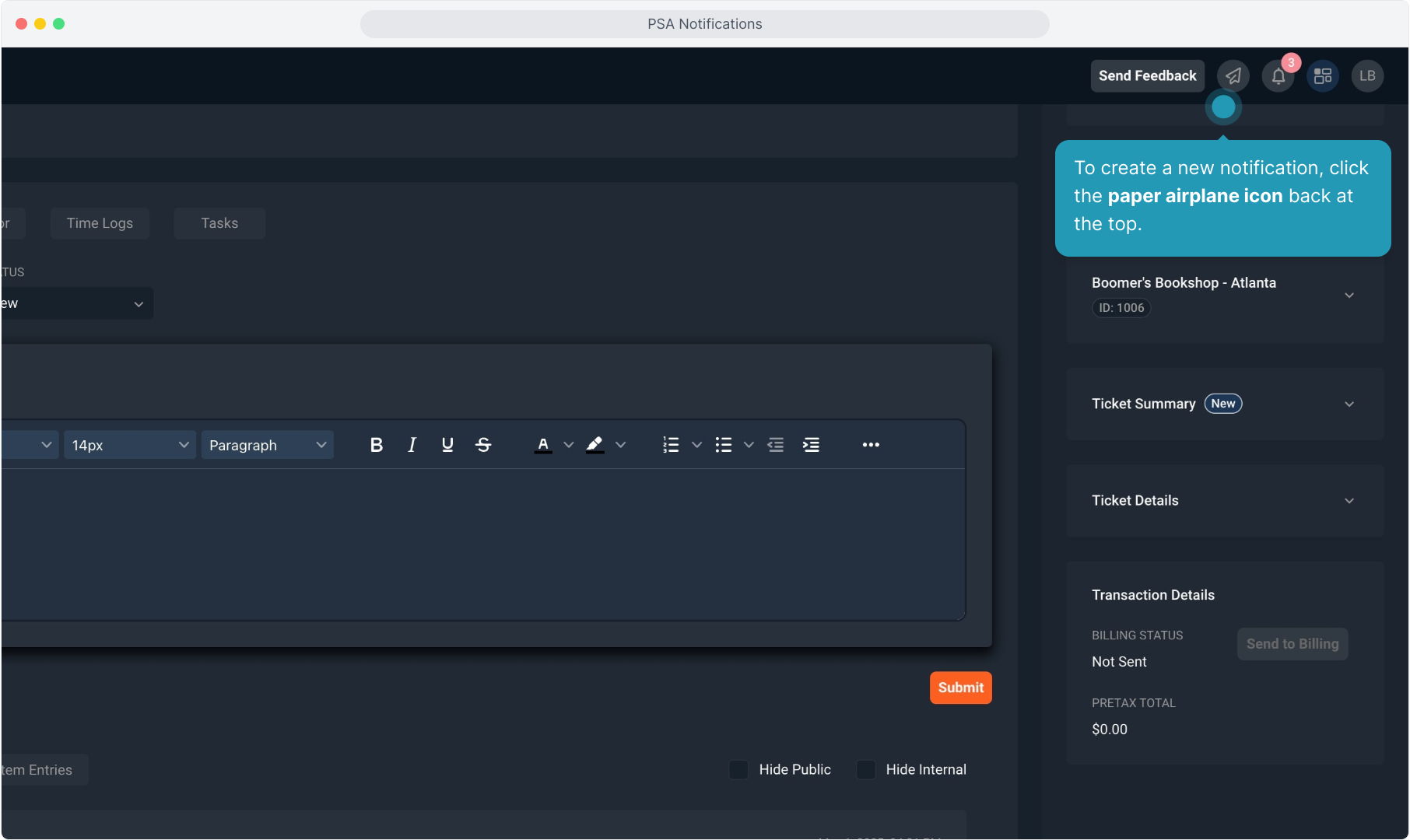Expand the Ticket Summary section
Screen dimensions: 1410x840
1349,404
